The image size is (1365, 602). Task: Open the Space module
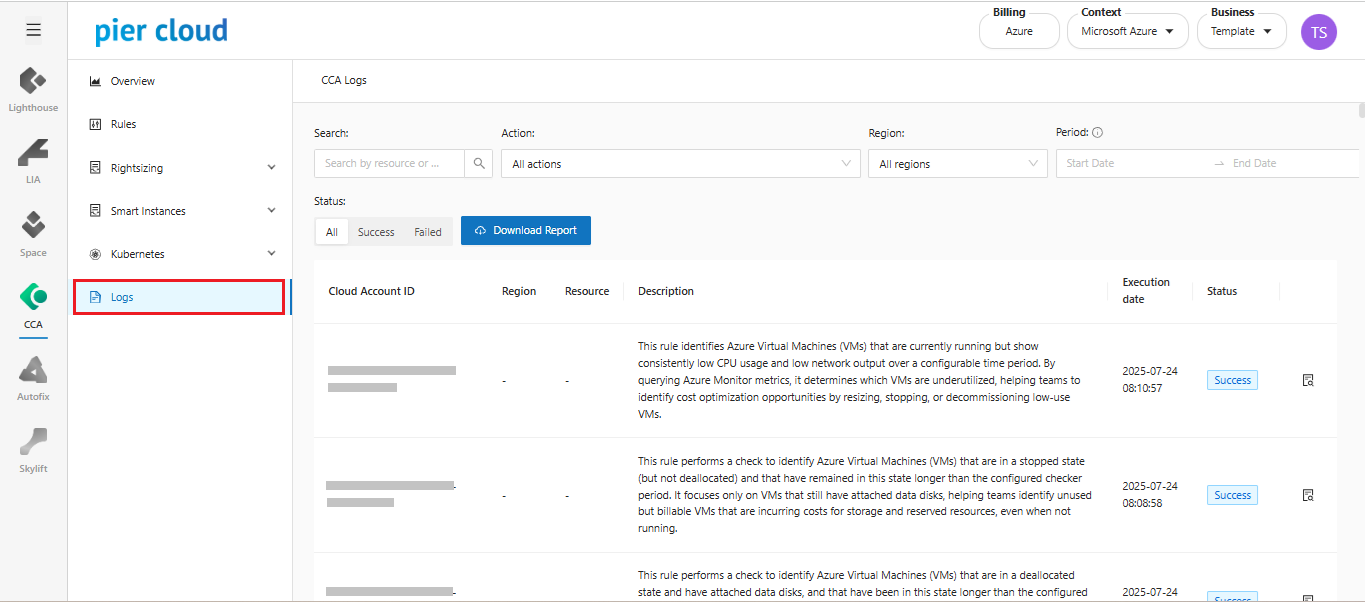click(33, 234)
